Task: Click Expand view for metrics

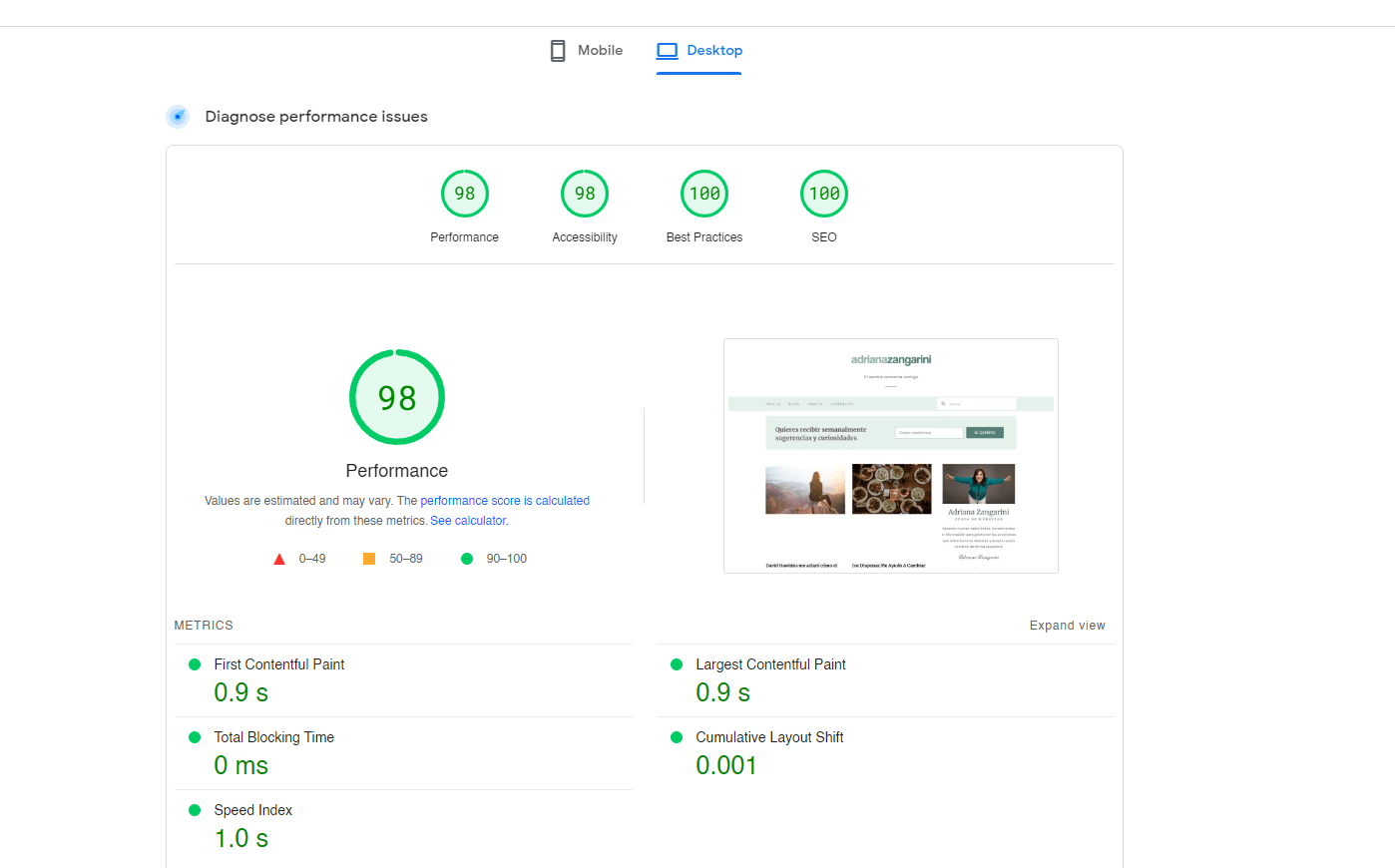Action: tap(1068, 626)
